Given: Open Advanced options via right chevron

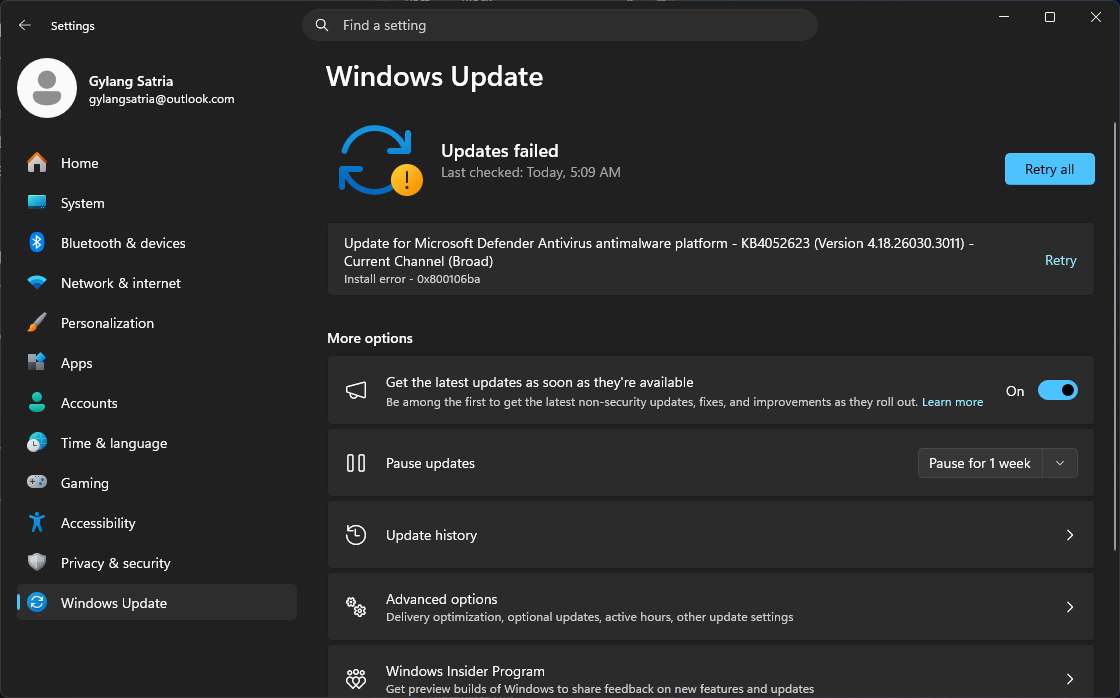Looking at the screenshot, I should 1069,607.
